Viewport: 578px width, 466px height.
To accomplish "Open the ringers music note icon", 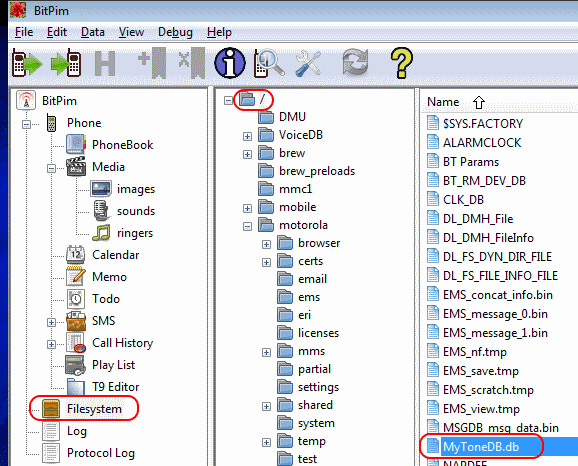I will pyautogui.click(x=101, y=233).
